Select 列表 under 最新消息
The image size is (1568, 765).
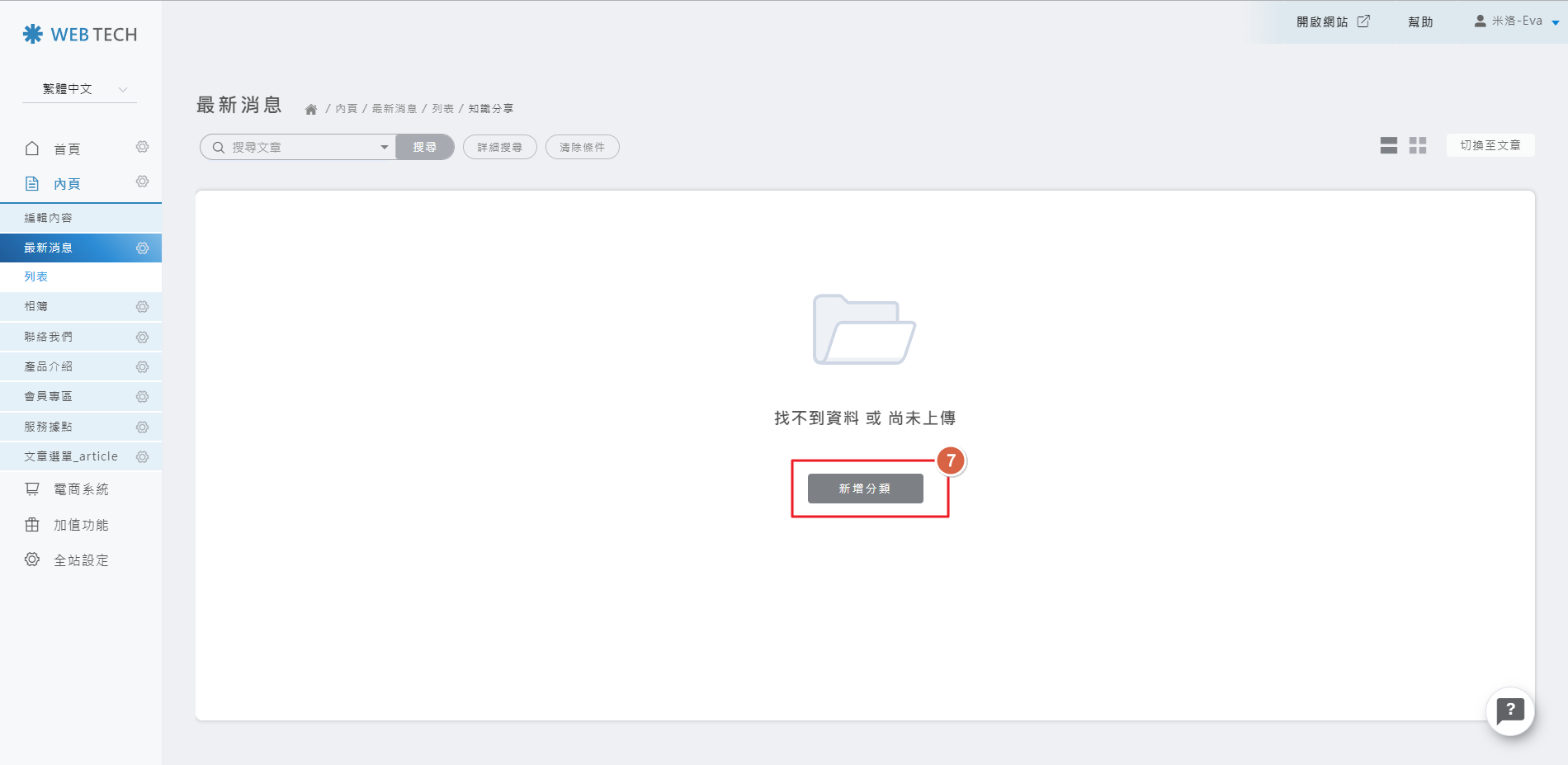(36, 277)
